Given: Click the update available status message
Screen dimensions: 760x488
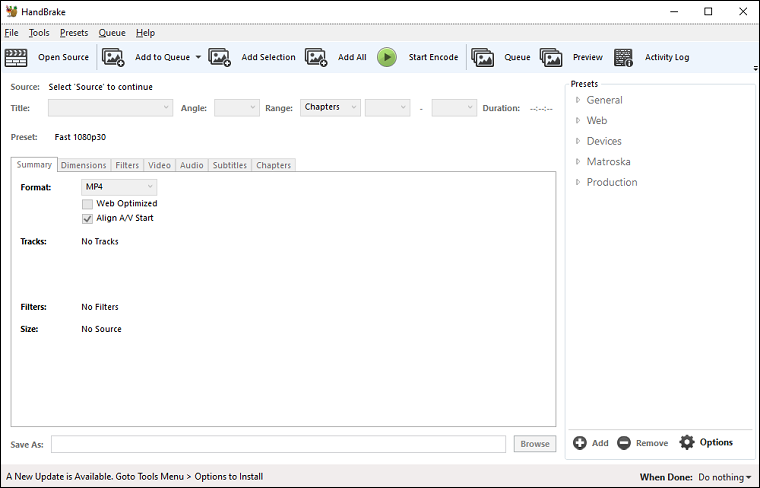Looking at the screenshot, I should pyautogui.click(x=135, y=477).
